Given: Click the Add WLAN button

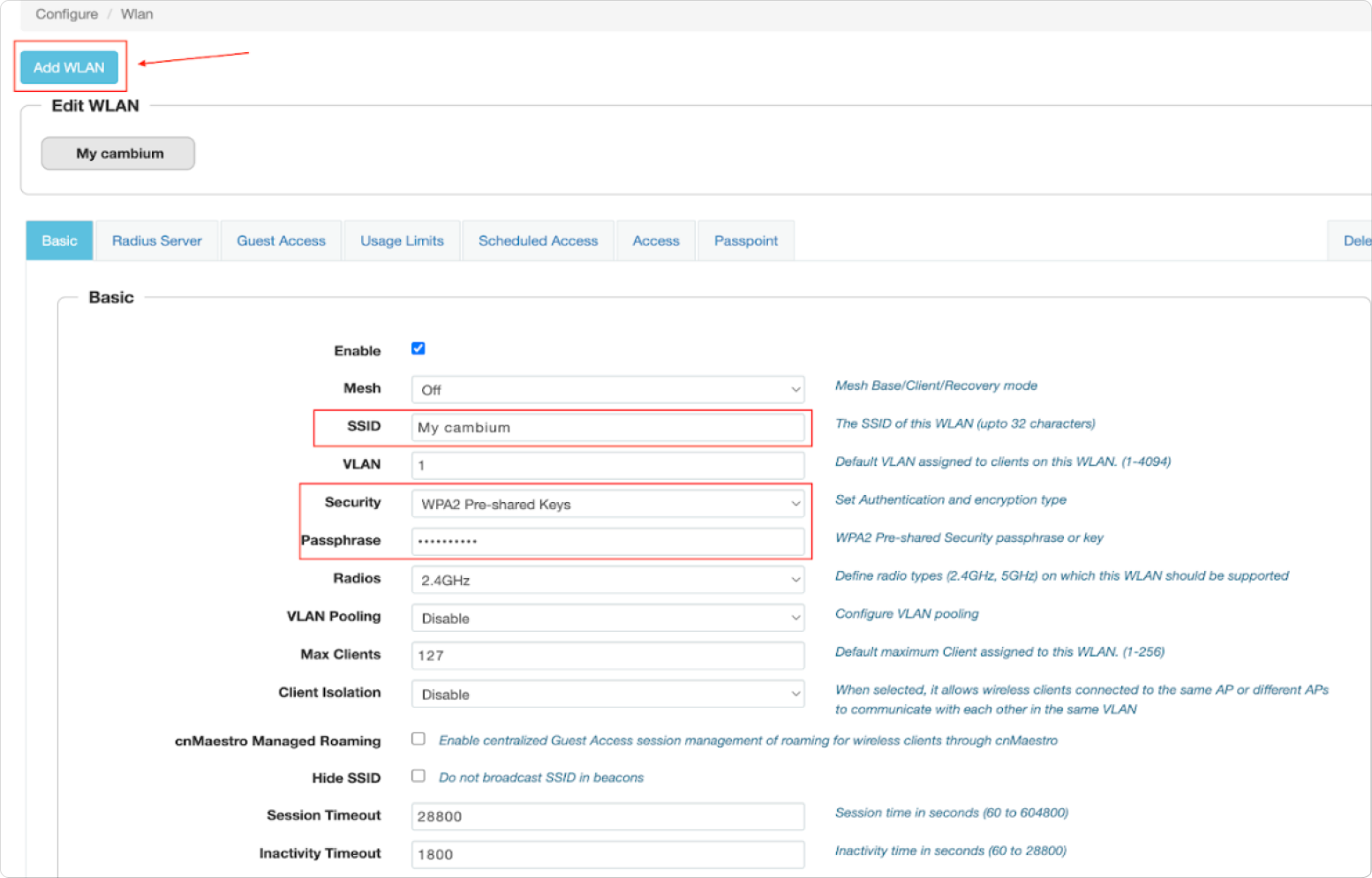Looking at the screenshot, I should [x=69, y=67].
